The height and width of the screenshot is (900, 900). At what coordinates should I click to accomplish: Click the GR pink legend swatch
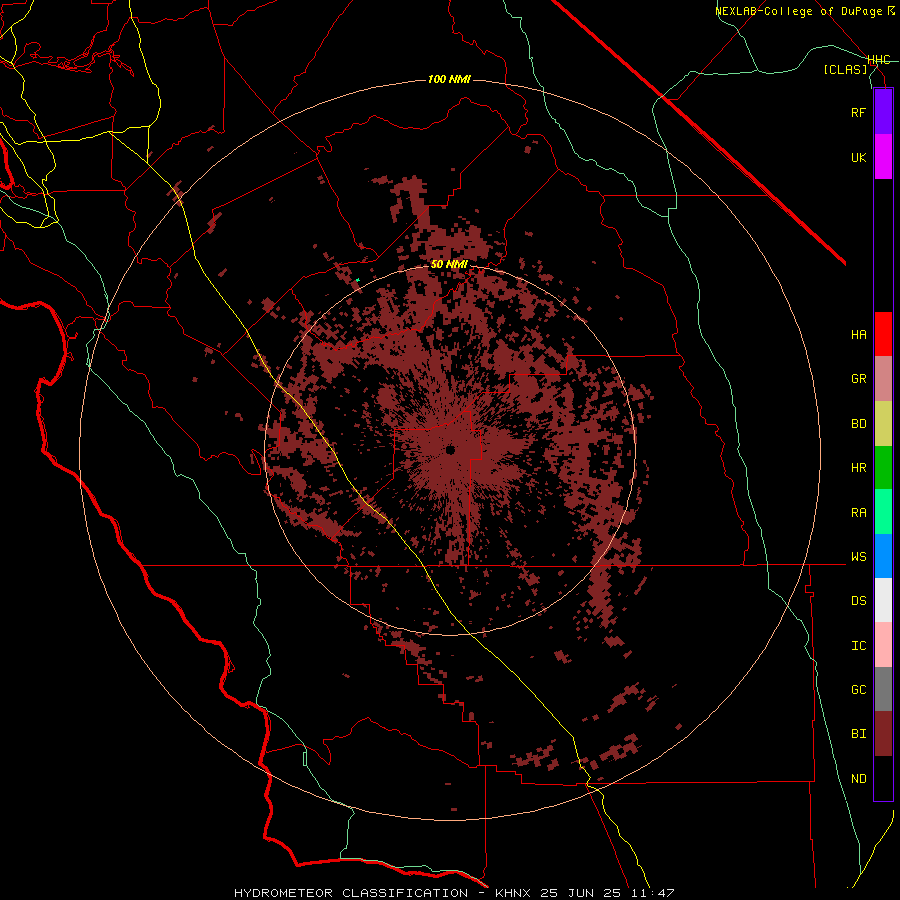[x=883, y=379]
